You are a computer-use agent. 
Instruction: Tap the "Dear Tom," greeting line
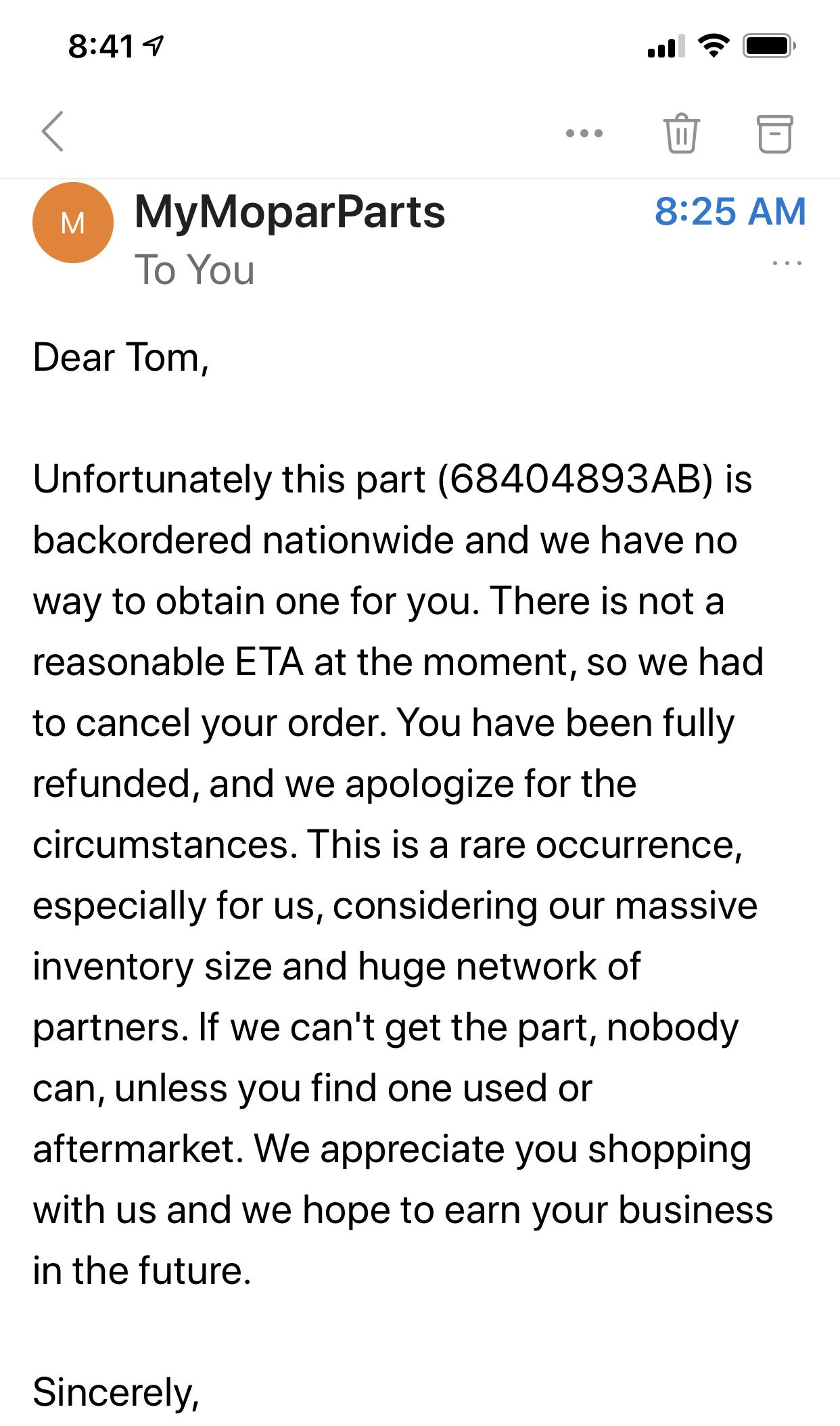[120, 357]
